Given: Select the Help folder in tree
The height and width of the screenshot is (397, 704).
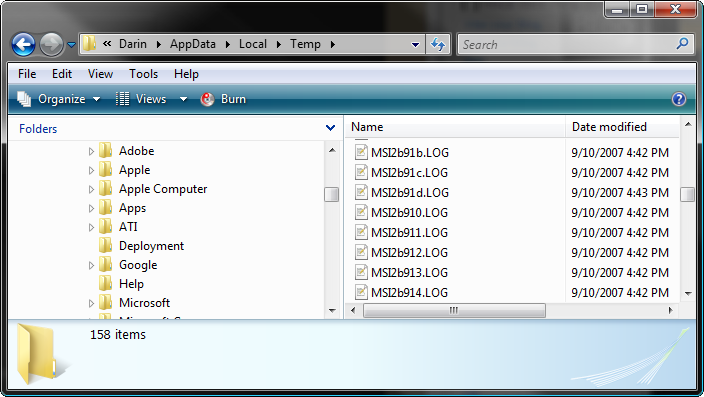Looking at the screenshot, I should 131,284.
